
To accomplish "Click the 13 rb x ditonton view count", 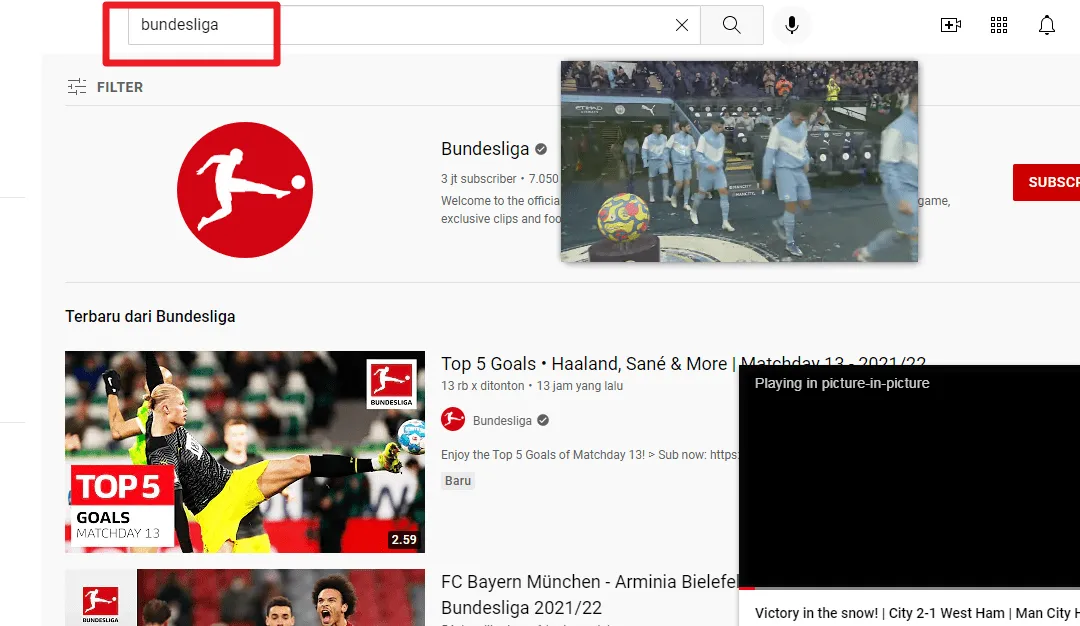I will tap(482, 386).
